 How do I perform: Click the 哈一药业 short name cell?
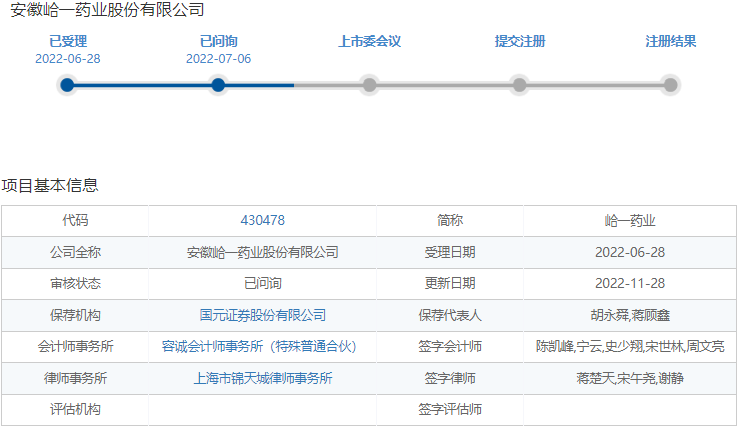pyautogui.click(x=630, y=220)
